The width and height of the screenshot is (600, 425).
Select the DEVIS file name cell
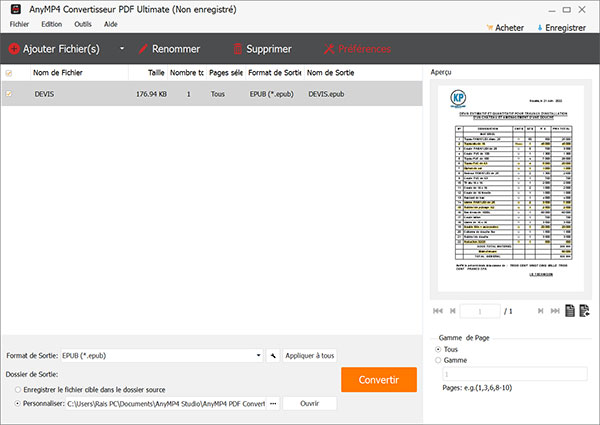coord(44,94)
